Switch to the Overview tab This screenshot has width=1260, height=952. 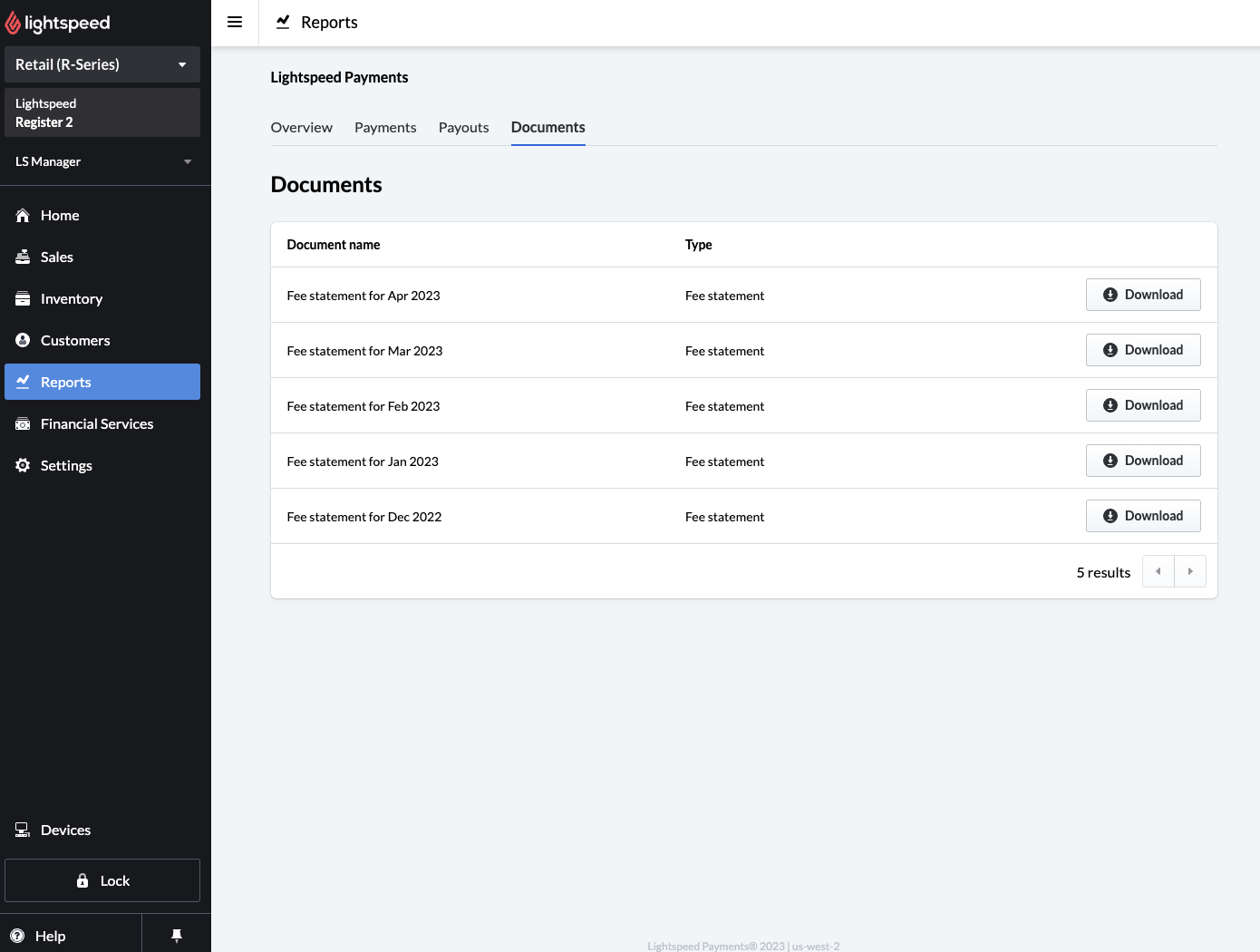point(302,128)
